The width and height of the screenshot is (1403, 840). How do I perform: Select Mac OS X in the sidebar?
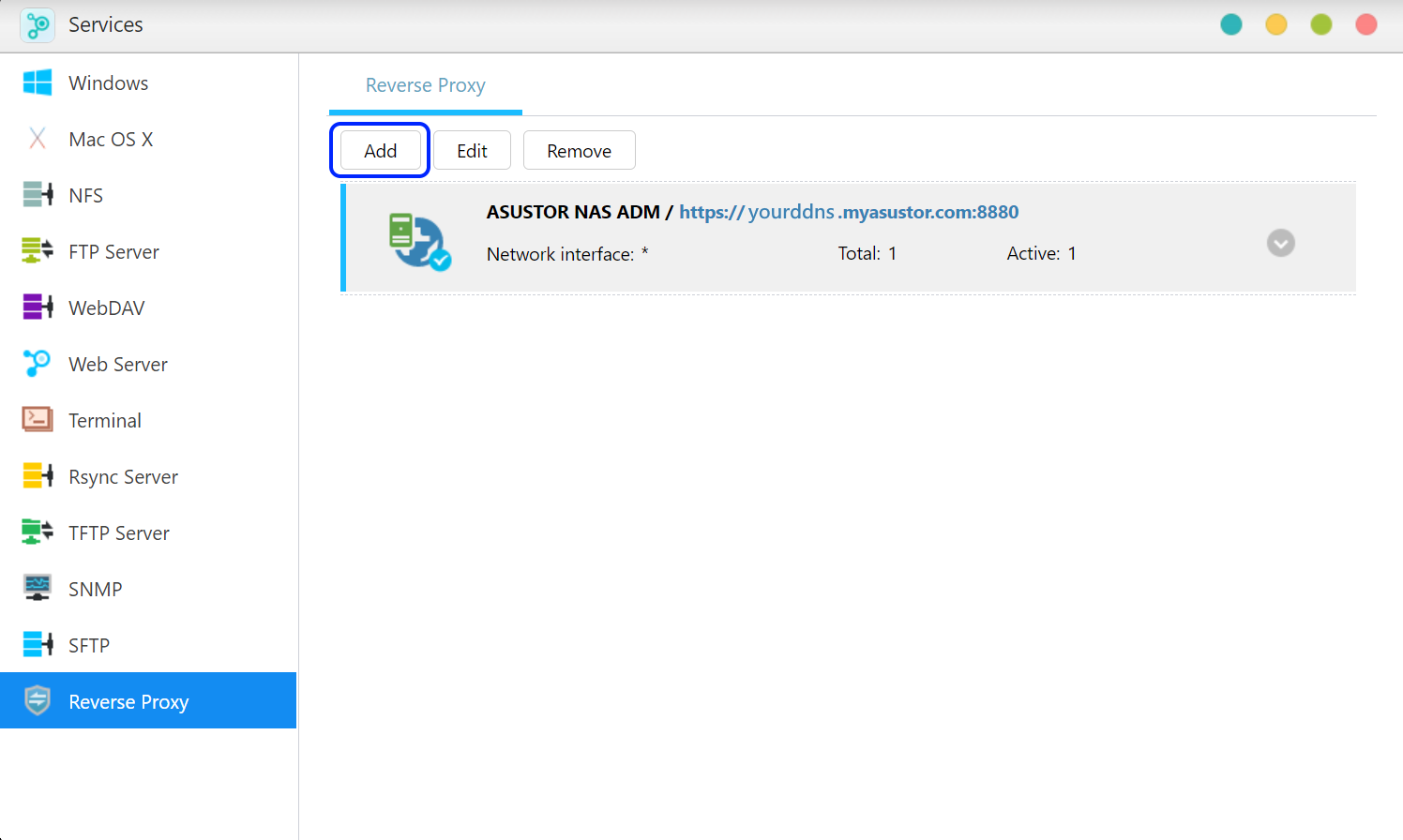pyautogui.click(x=148, y=139)
